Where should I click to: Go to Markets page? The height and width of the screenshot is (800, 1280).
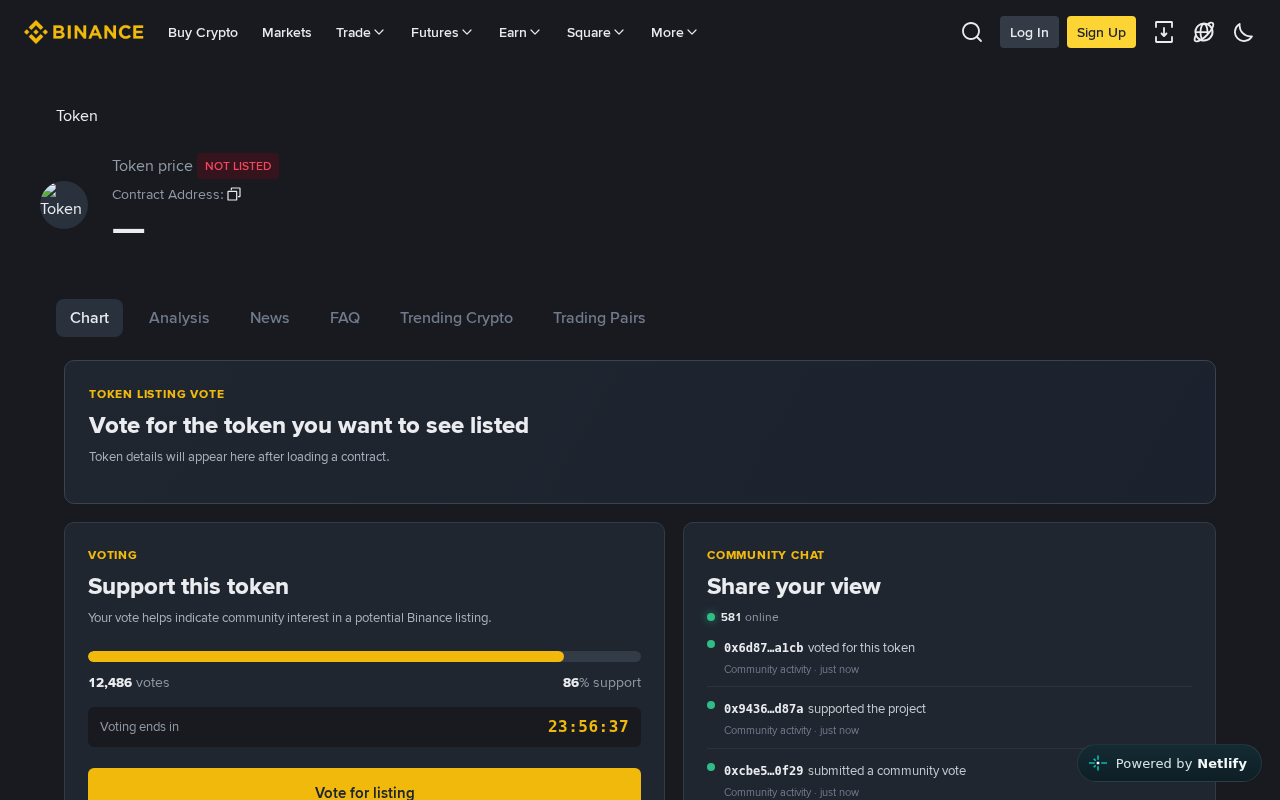(287, 32)
